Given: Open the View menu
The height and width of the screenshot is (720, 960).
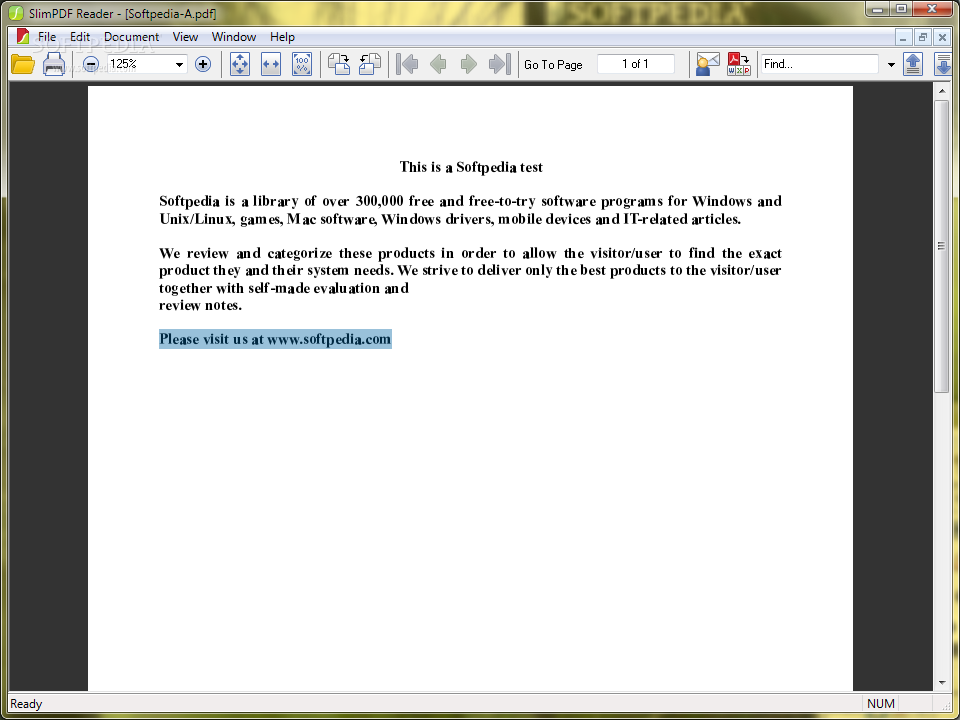Looking at the screenshot, I should click(x=185, y=37).
